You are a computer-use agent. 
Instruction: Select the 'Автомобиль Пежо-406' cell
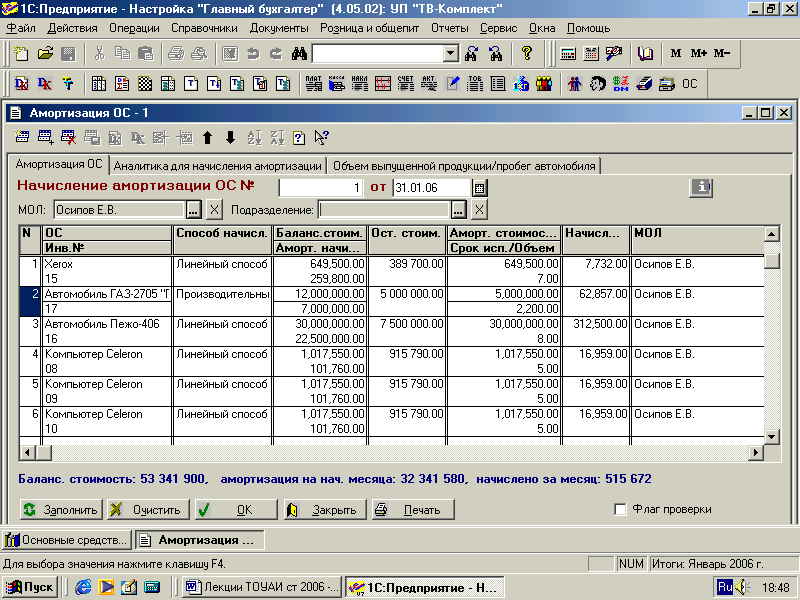coord(107,324)
